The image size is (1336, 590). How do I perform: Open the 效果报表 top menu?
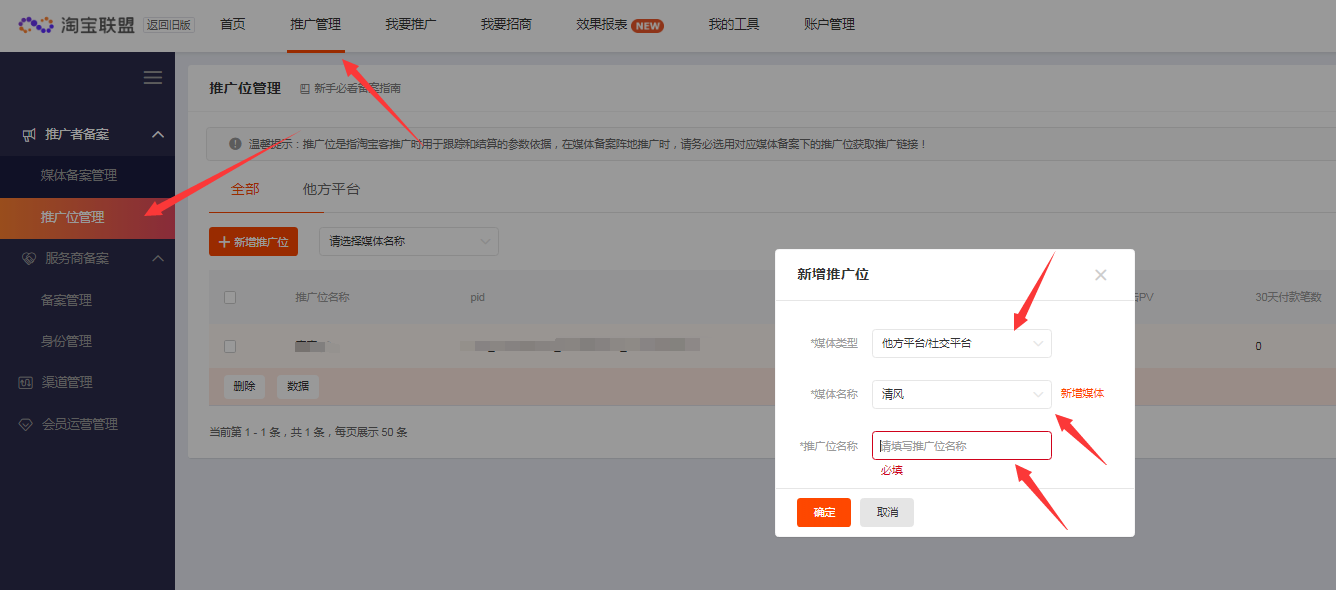point(618,25)
